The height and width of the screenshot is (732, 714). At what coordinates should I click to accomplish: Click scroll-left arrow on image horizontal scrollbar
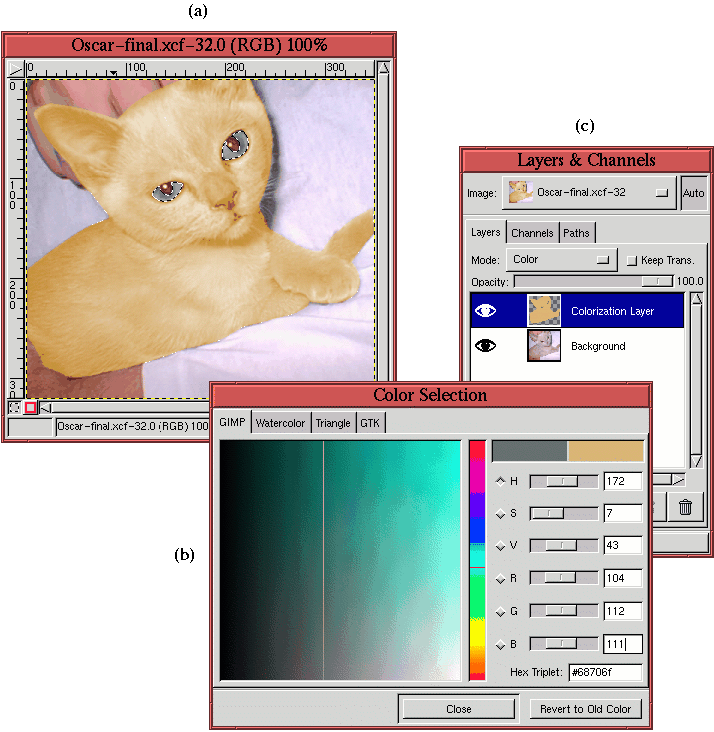coord(45,407)
